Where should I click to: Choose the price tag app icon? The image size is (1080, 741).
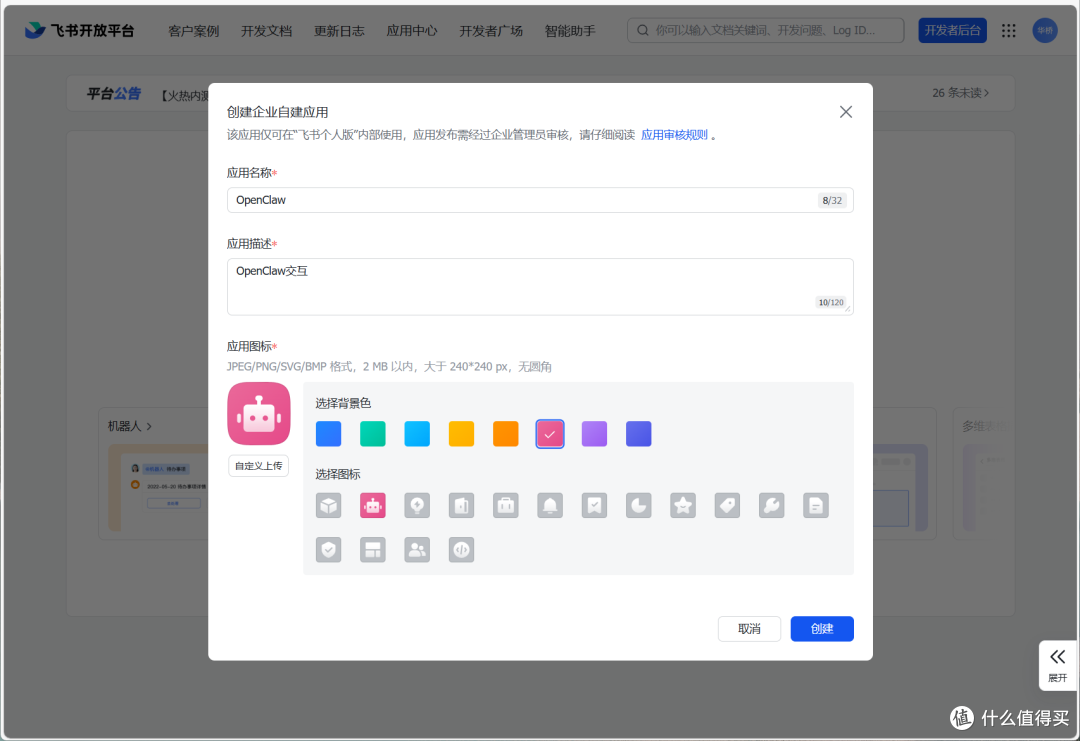[x=727, y=505]
